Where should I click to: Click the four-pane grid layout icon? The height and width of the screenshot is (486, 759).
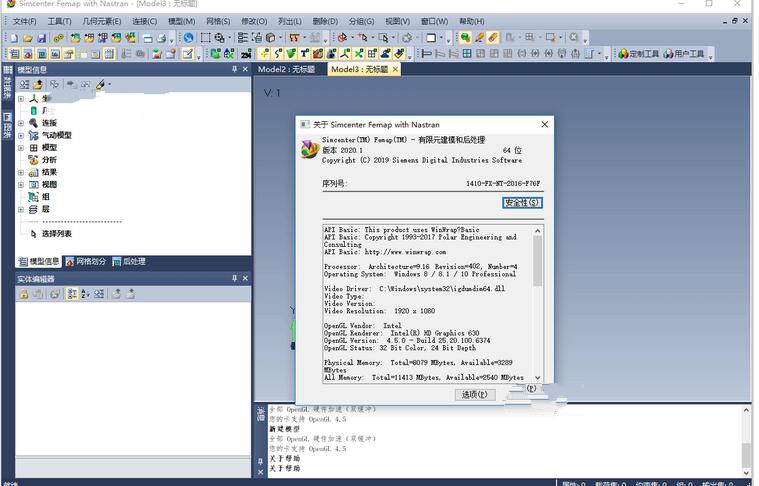coord(467,53)
